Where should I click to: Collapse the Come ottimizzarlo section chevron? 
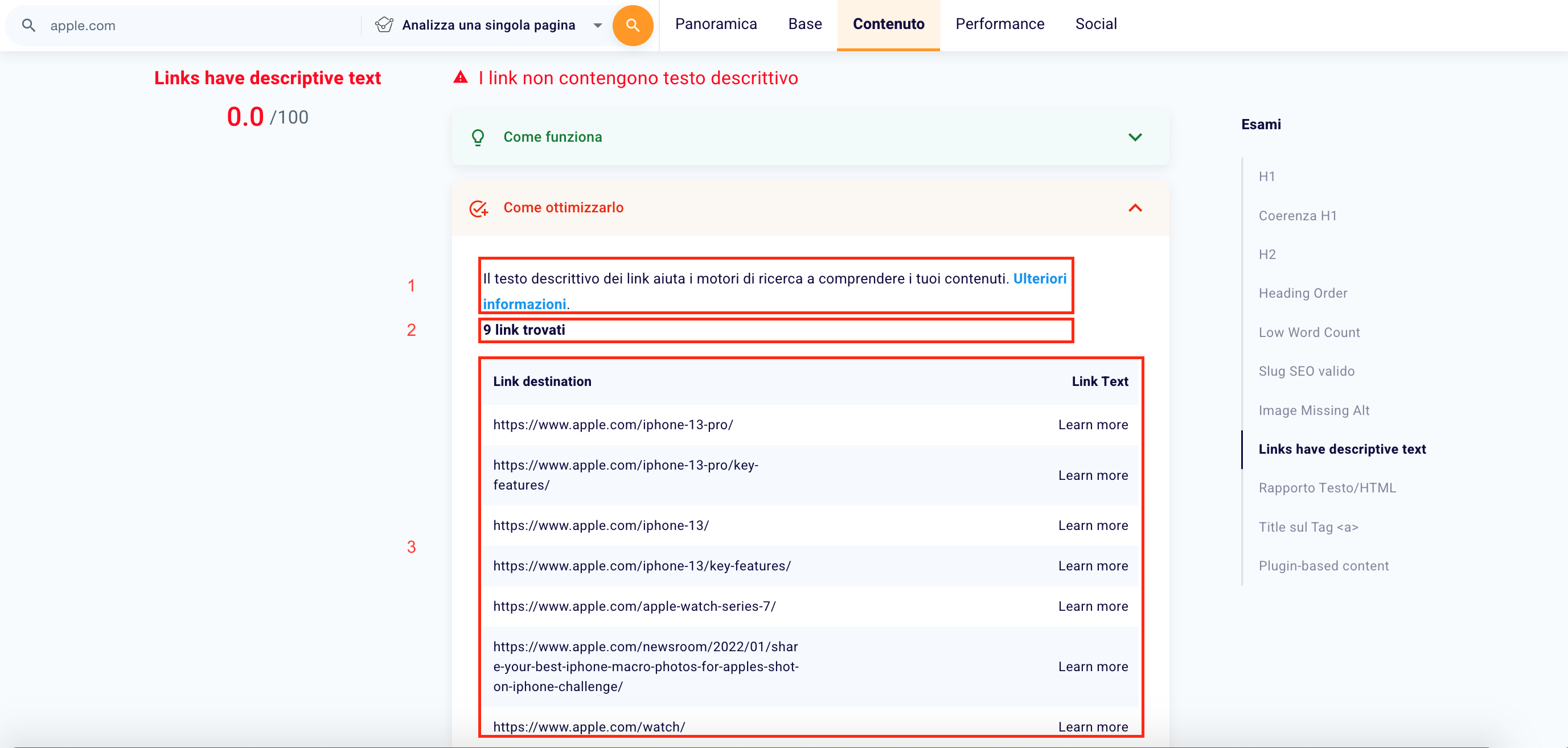click(x=1135, y=208)
